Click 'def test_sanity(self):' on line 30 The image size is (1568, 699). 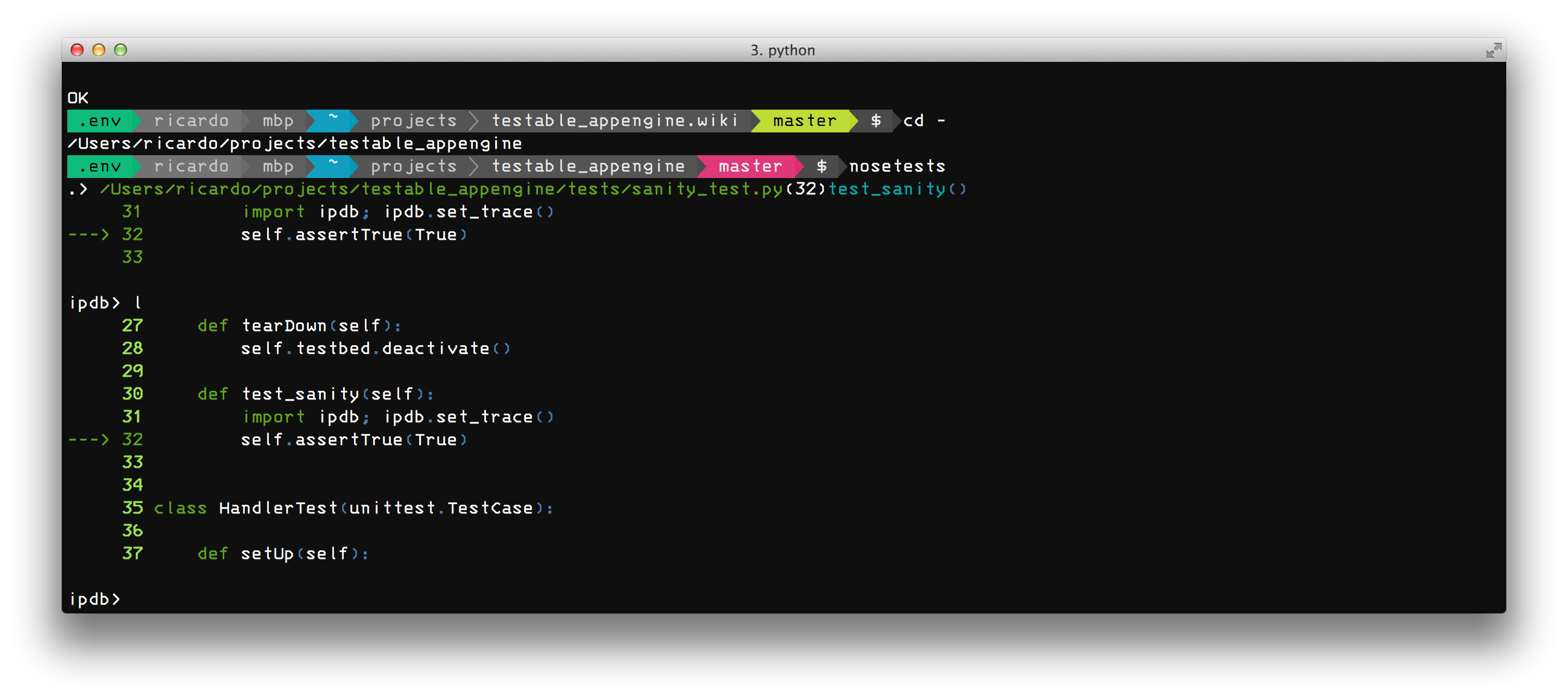coord(315,394)
